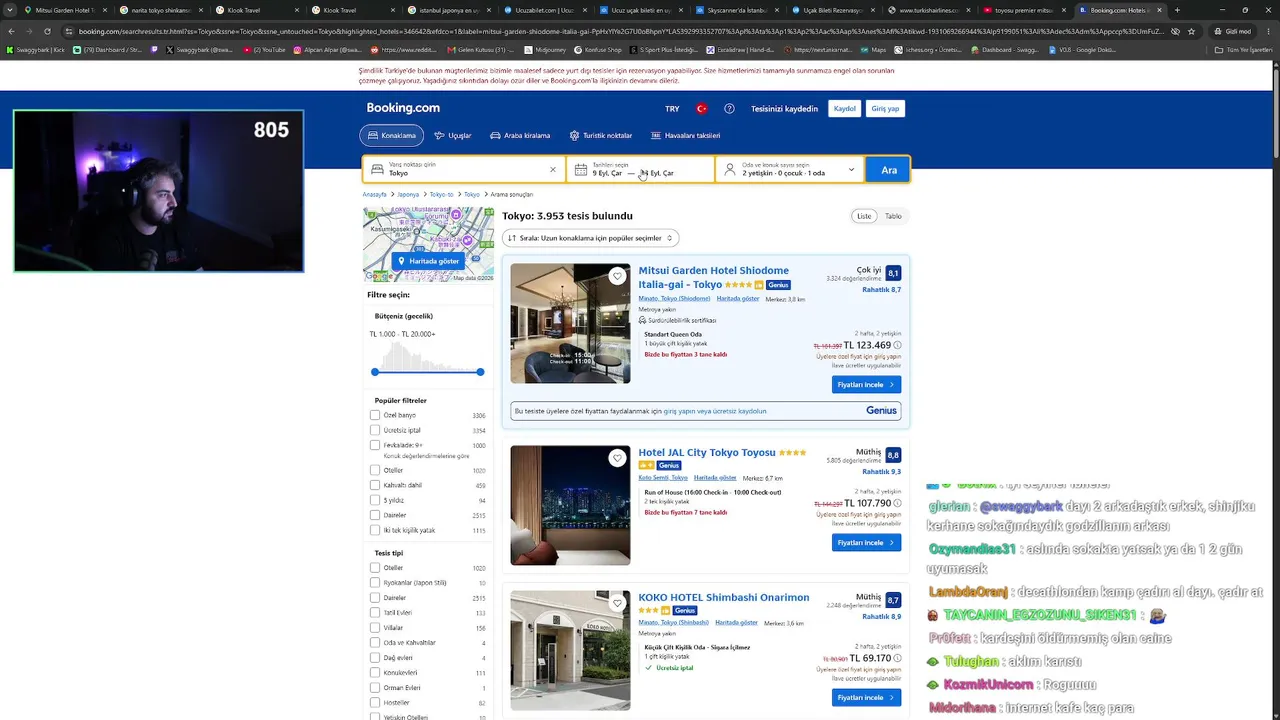Screen dimensions: 1280x720
Task: Click the info icon next to TL 69.170
Action: [x=897, y=659]
